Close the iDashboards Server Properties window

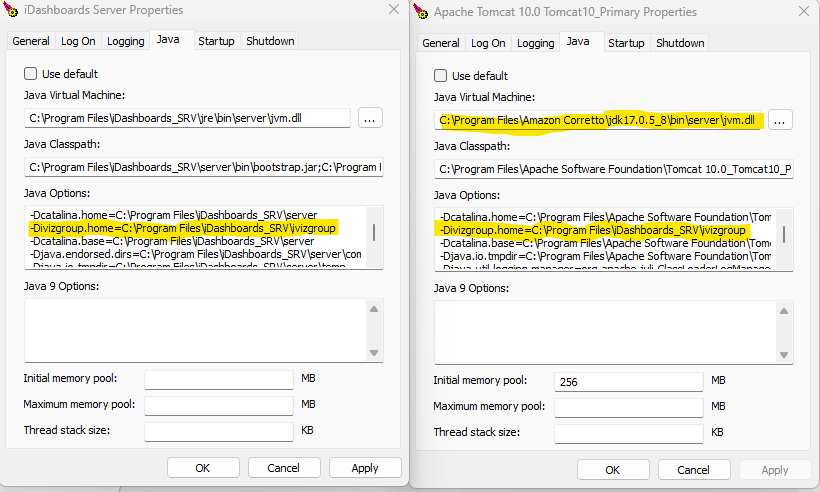(x=394, y=9)
